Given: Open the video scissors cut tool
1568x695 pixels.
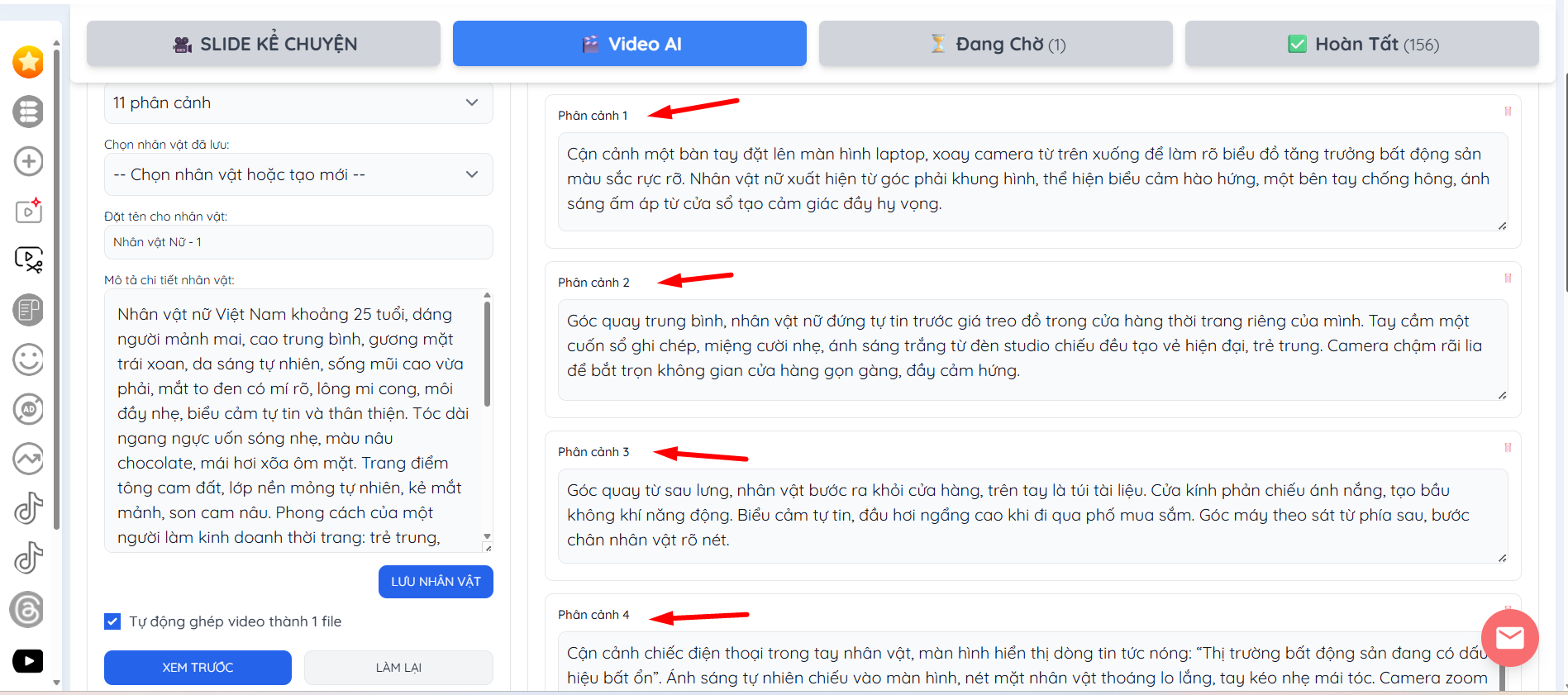Looking at the screenshot, I should [28, 260].
